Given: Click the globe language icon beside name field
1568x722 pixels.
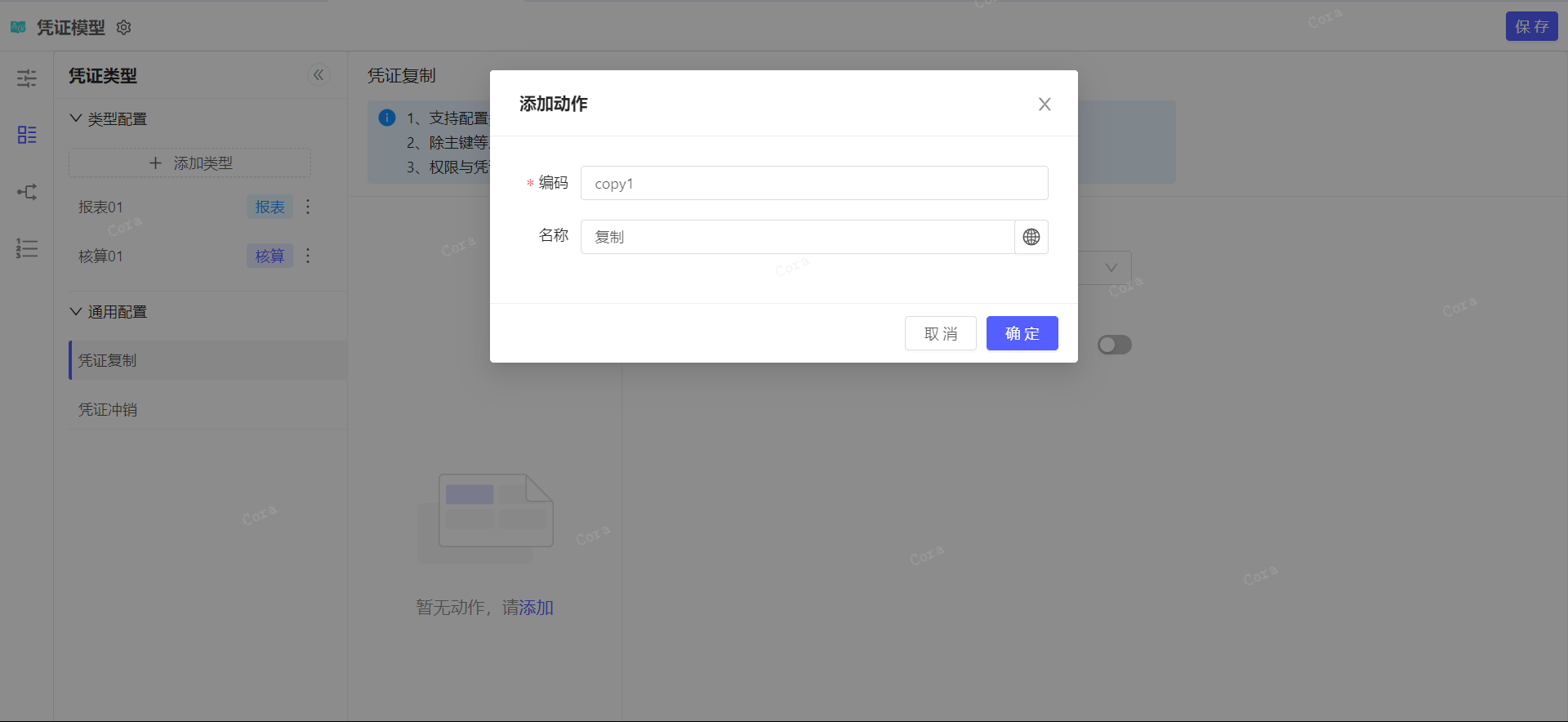Looking at the screenshot, I should 1031,237.
